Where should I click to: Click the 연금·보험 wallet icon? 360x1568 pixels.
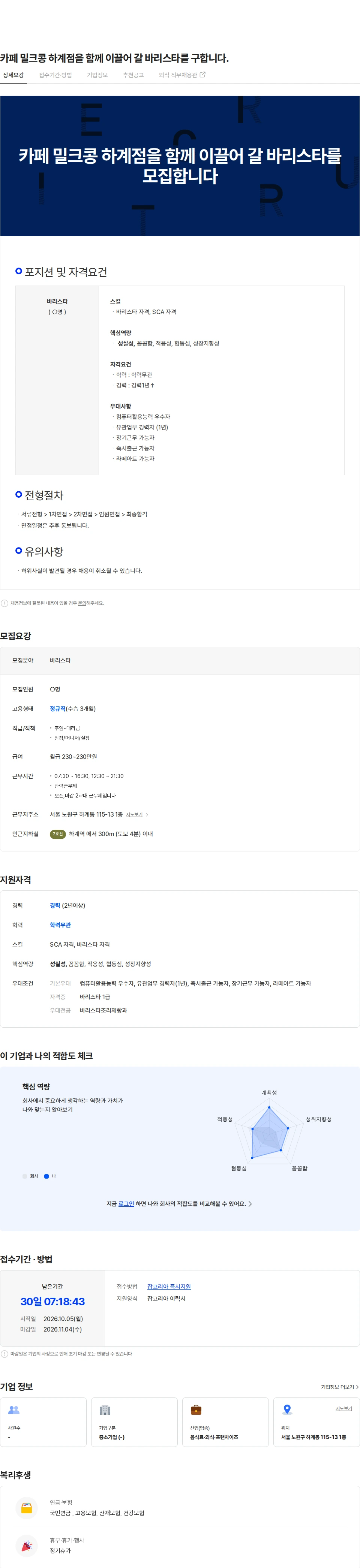click(27, 1508)
